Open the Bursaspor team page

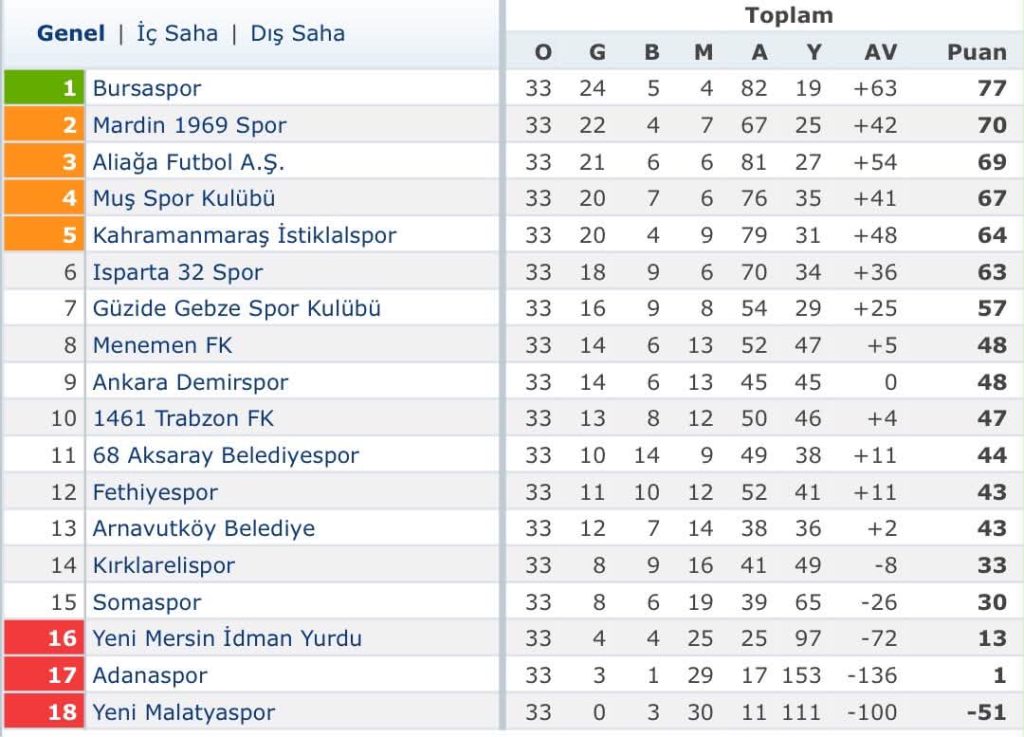click(148, 88)
